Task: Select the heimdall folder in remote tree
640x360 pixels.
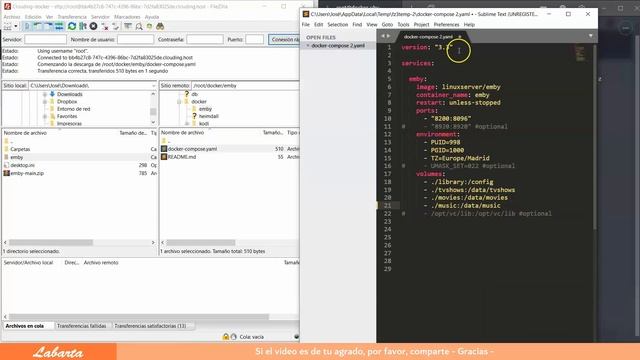Action: click(209, 116)
